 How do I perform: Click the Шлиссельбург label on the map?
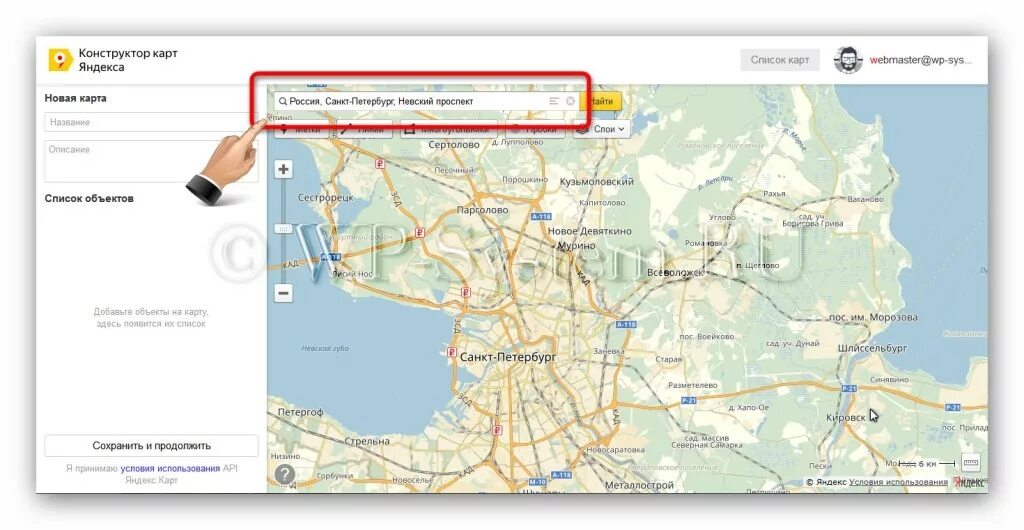872,349
